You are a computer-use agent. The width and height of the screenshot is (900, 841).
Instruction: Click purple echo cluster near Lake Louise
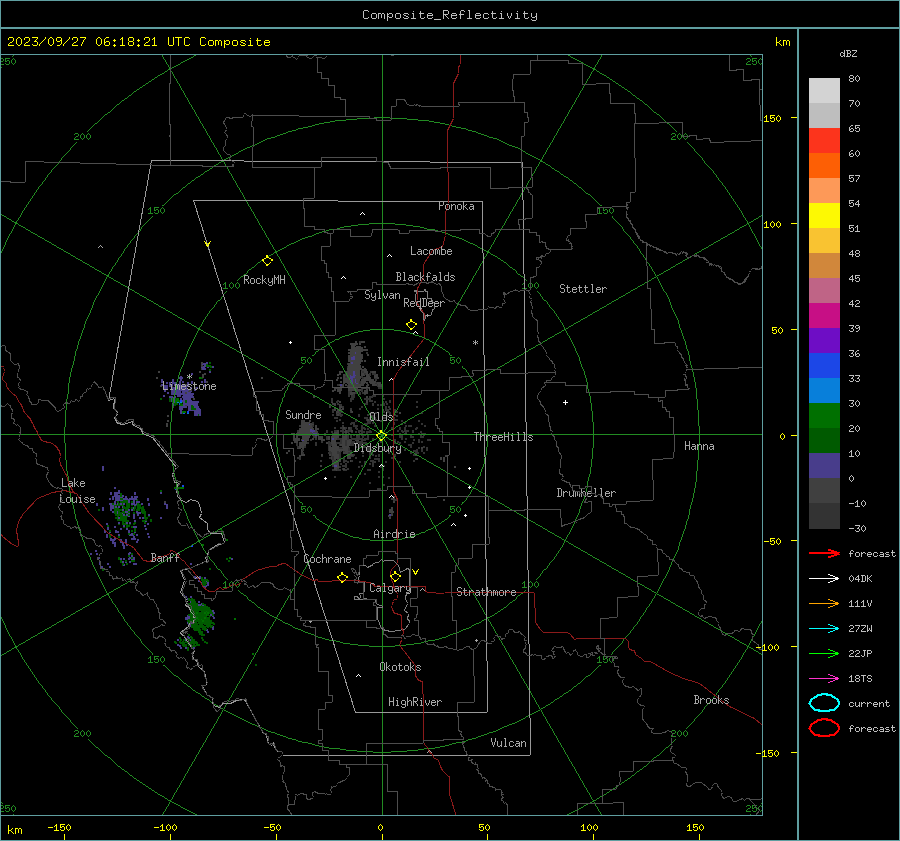click(x=127, y=517)
